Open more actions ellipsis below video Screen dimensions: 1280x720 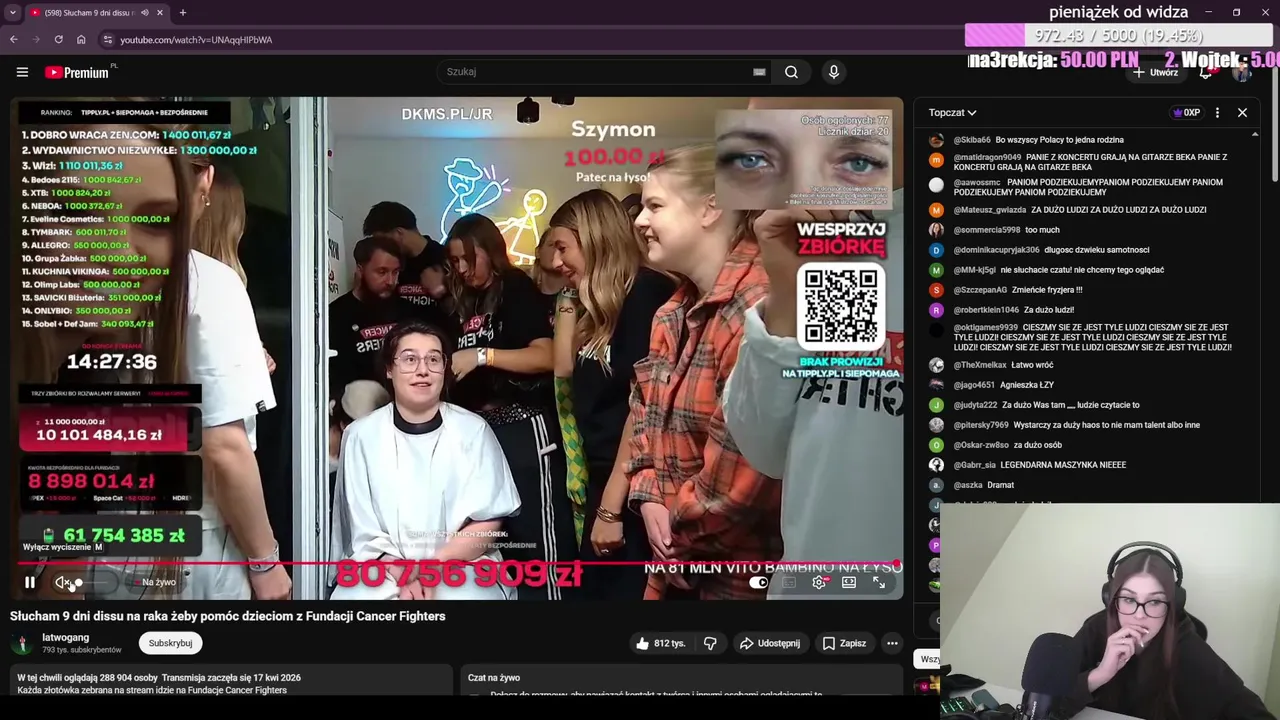(892, 643)
